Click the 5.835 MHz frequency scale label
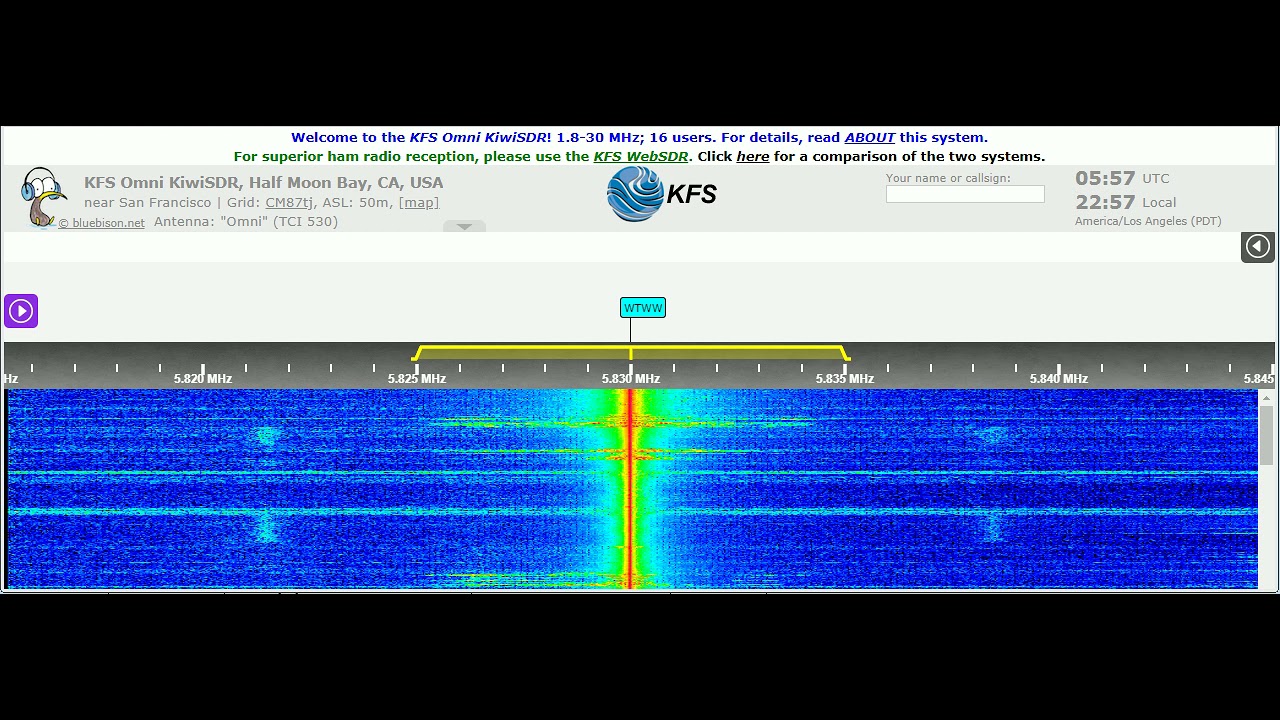The height and width of the screenshot is (720, 1280). (845, 379)
